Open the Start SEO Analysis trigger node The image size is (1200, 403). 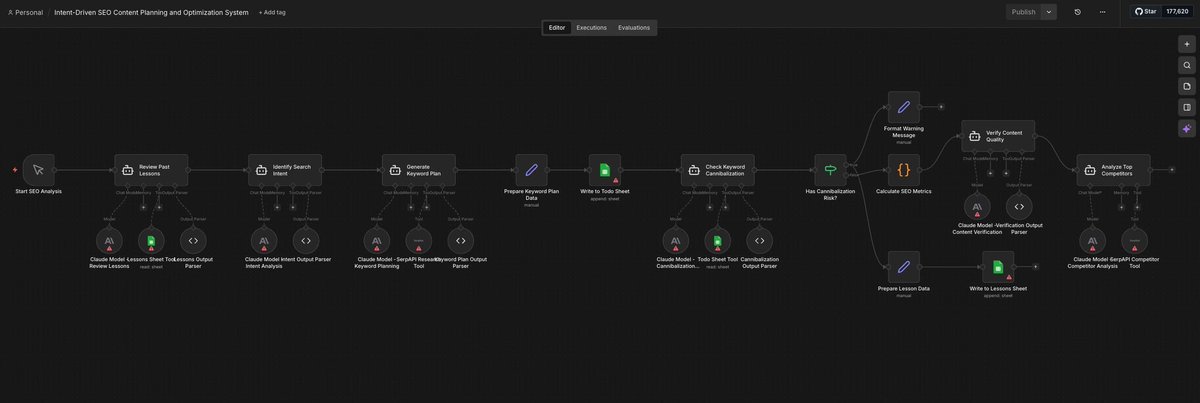click(38, 170)
